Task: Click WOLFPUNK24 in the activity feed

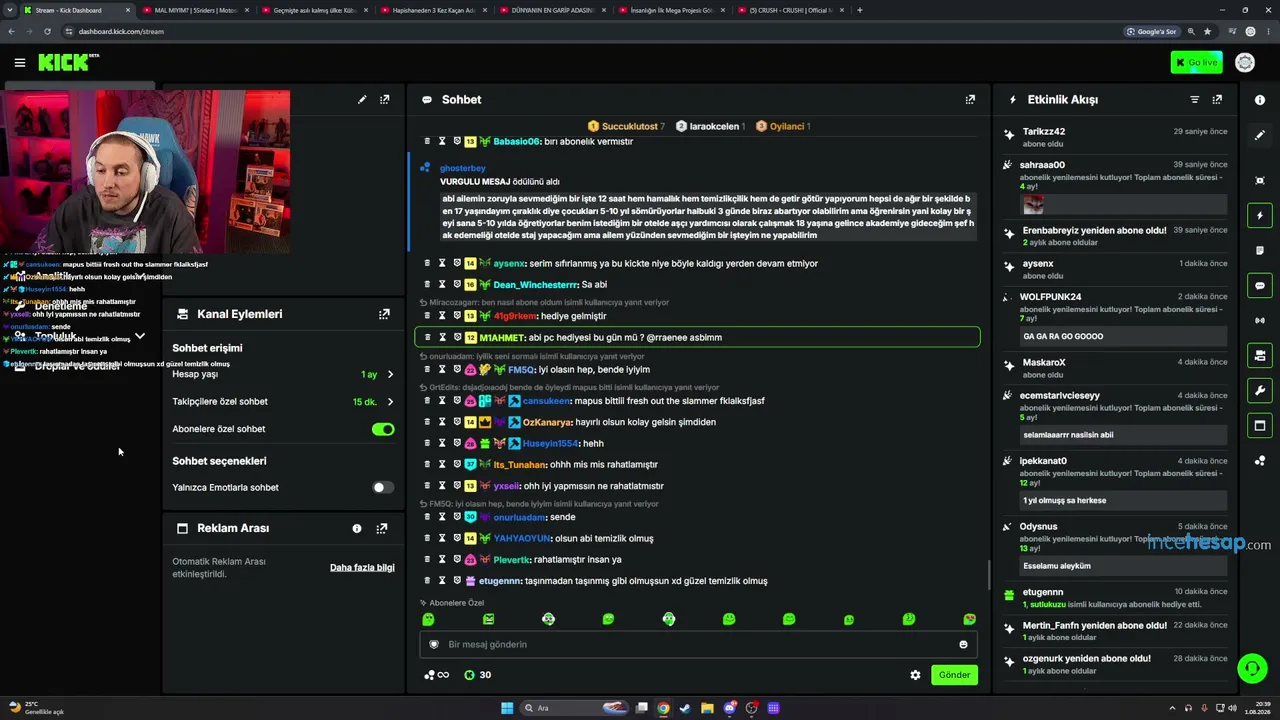Action: tap(1050, 297)
